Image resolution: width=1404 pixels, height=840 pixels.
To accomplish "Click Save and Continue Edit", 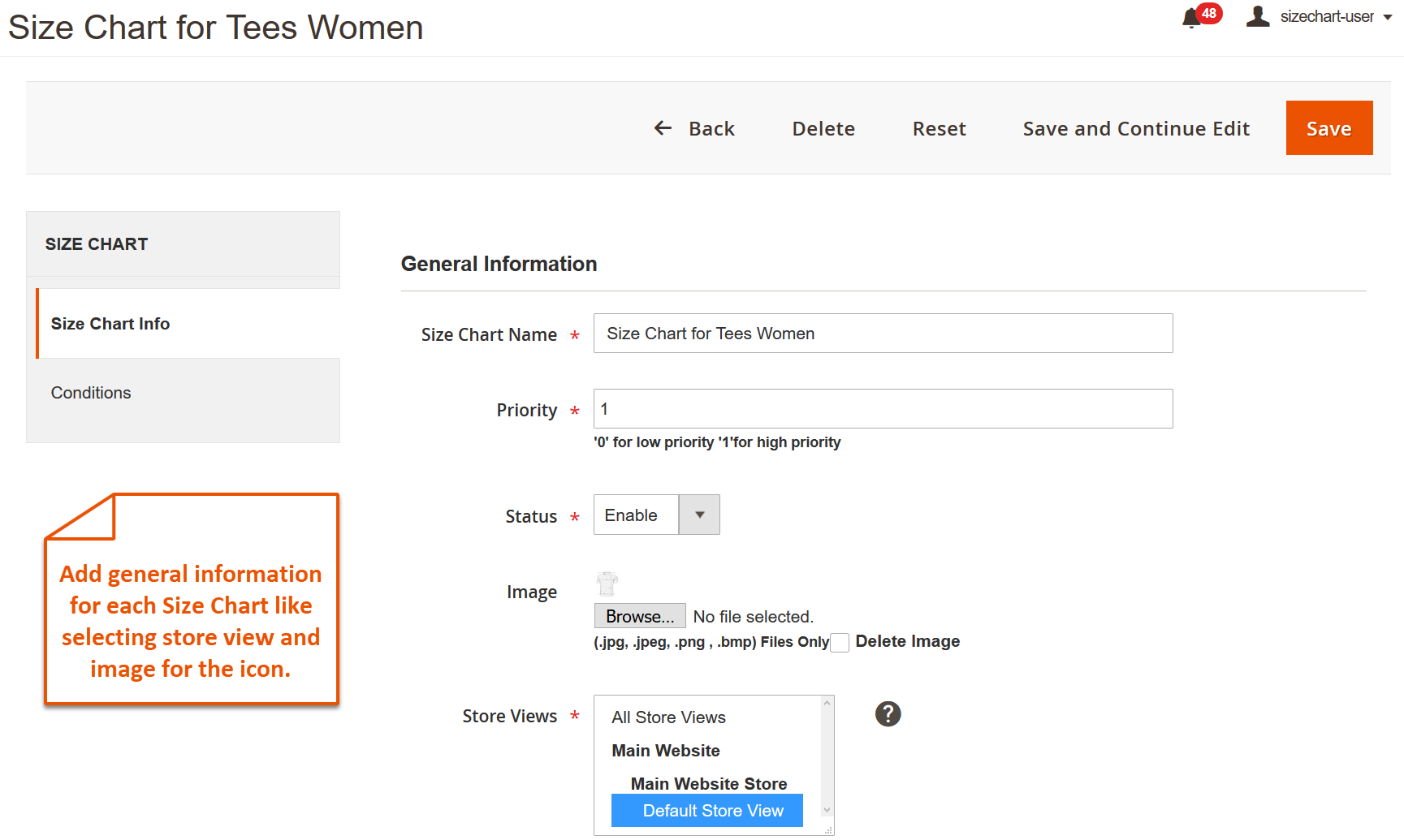I will click(1136, 128).
